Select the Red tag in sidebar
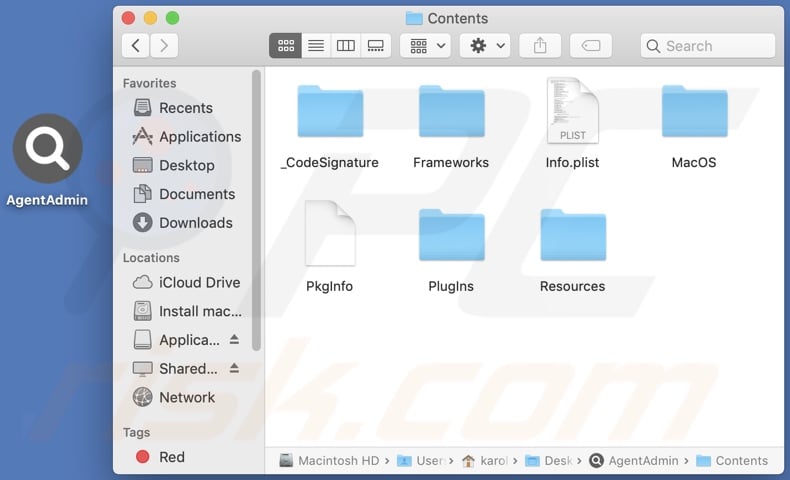Screen dimensions: 790x480 [x=171, y=457]
